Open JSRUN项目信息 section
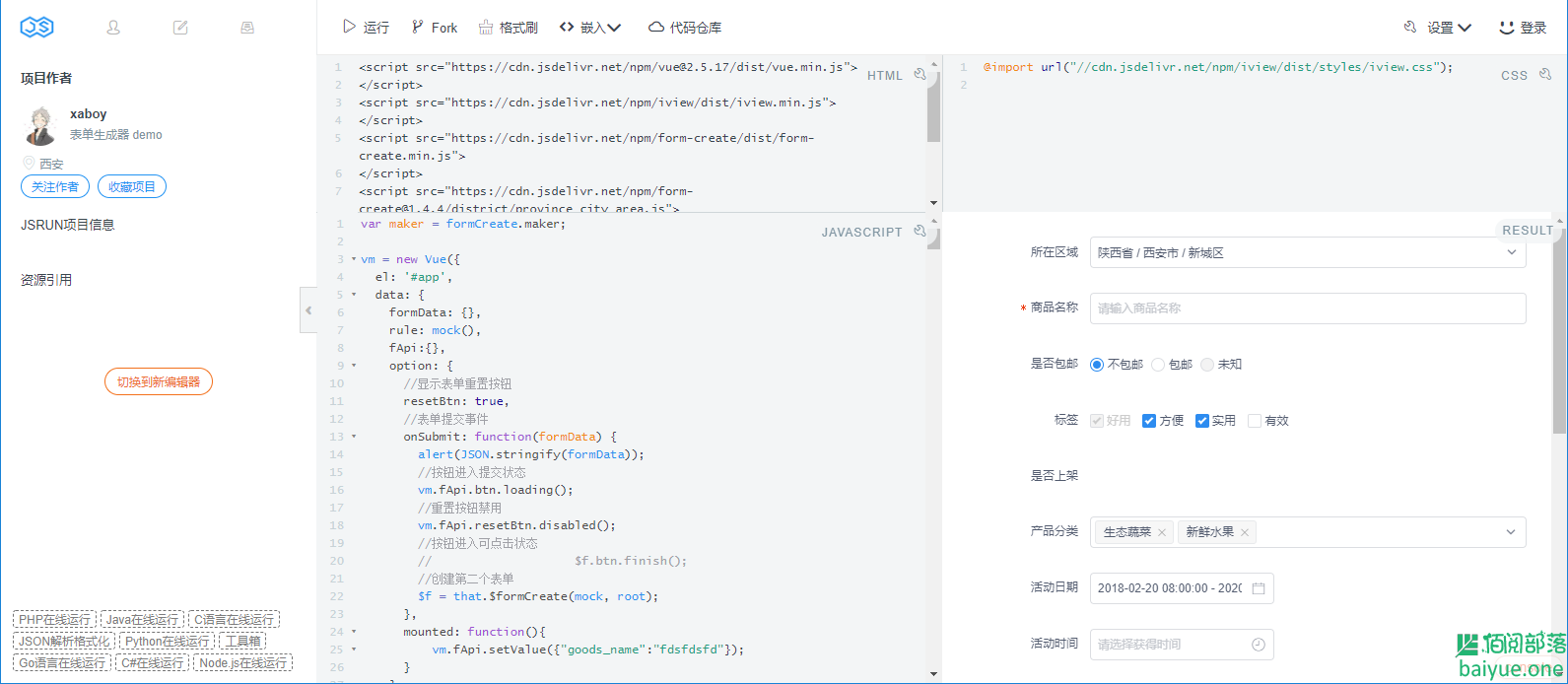The height and width of the screenshot is (684, 1568). pyautogui.click(x=68, y=225)
